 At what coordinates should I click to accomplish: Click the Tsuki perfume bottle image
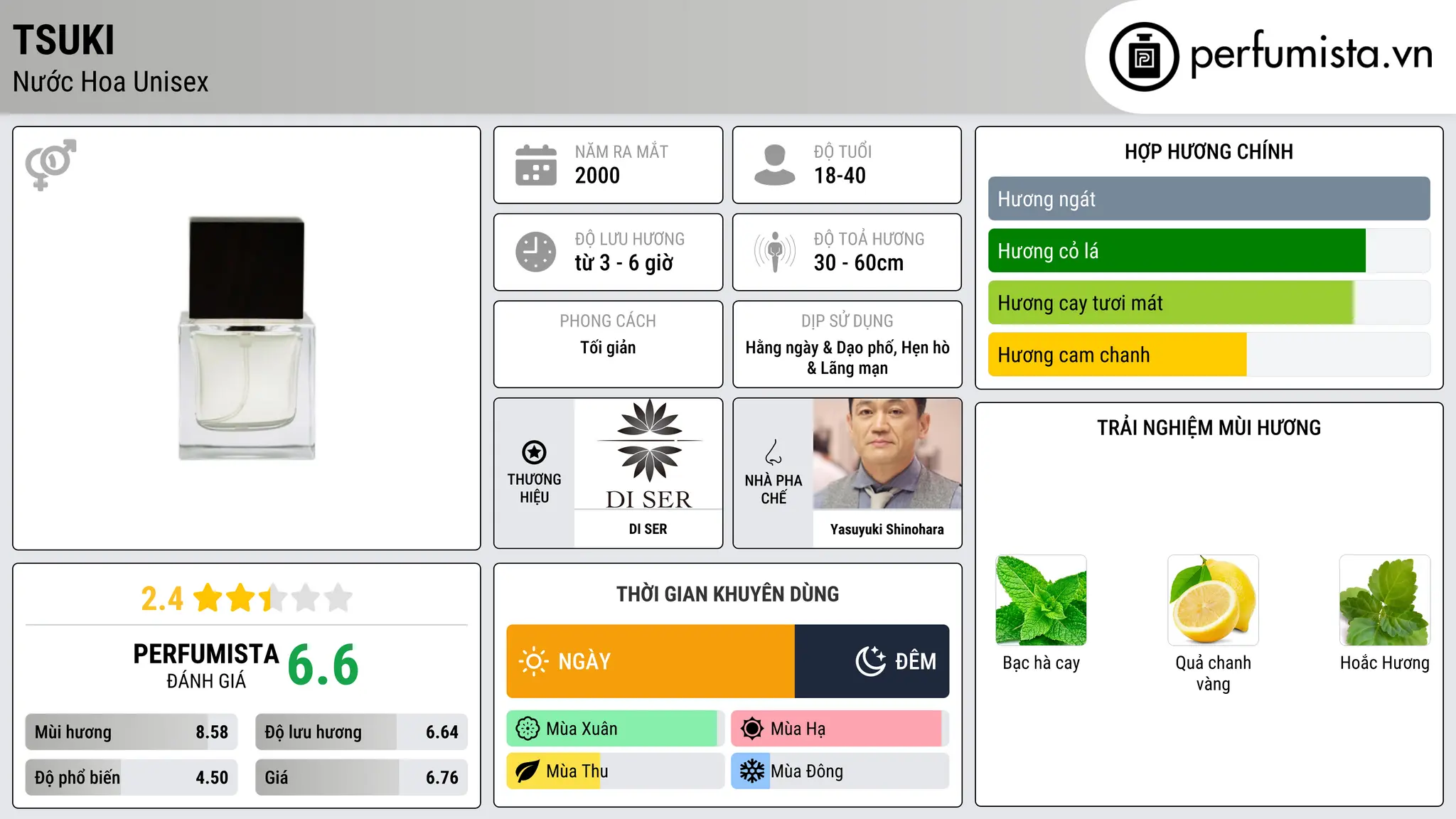[247, 338]
